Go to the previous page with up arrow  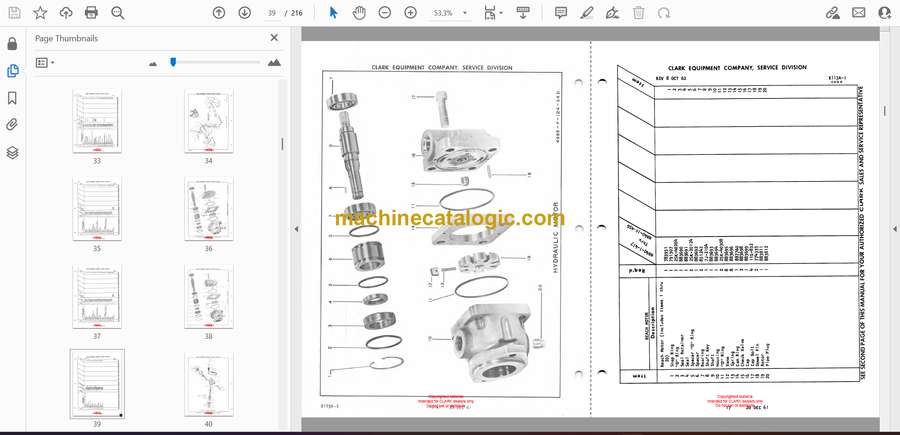click(x=219, y=13)
